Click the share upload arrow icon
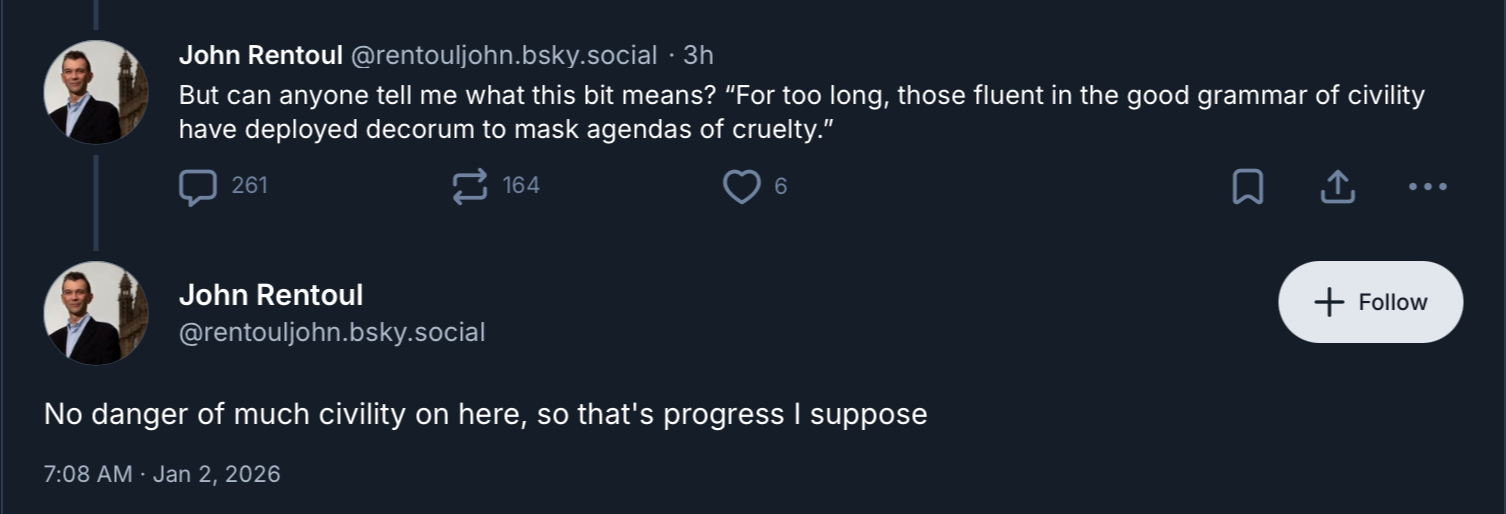 click(1338, 187)
